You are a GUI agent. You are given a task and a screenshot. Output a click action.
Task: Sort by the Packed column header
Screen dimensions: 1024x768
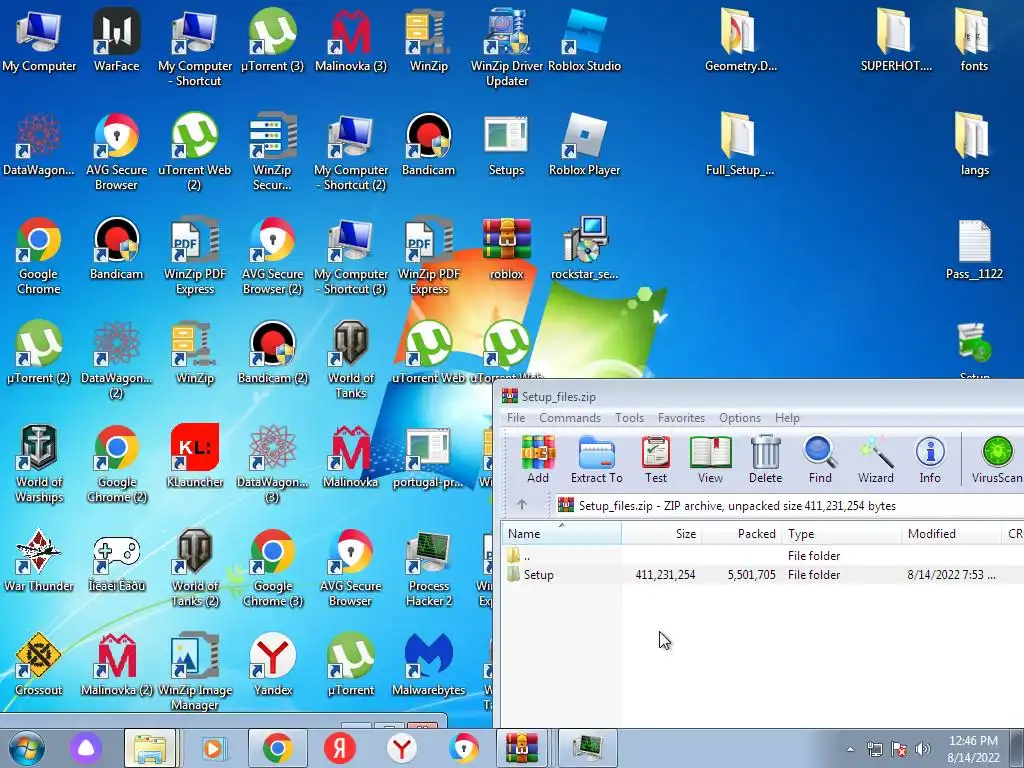point(741,534)
